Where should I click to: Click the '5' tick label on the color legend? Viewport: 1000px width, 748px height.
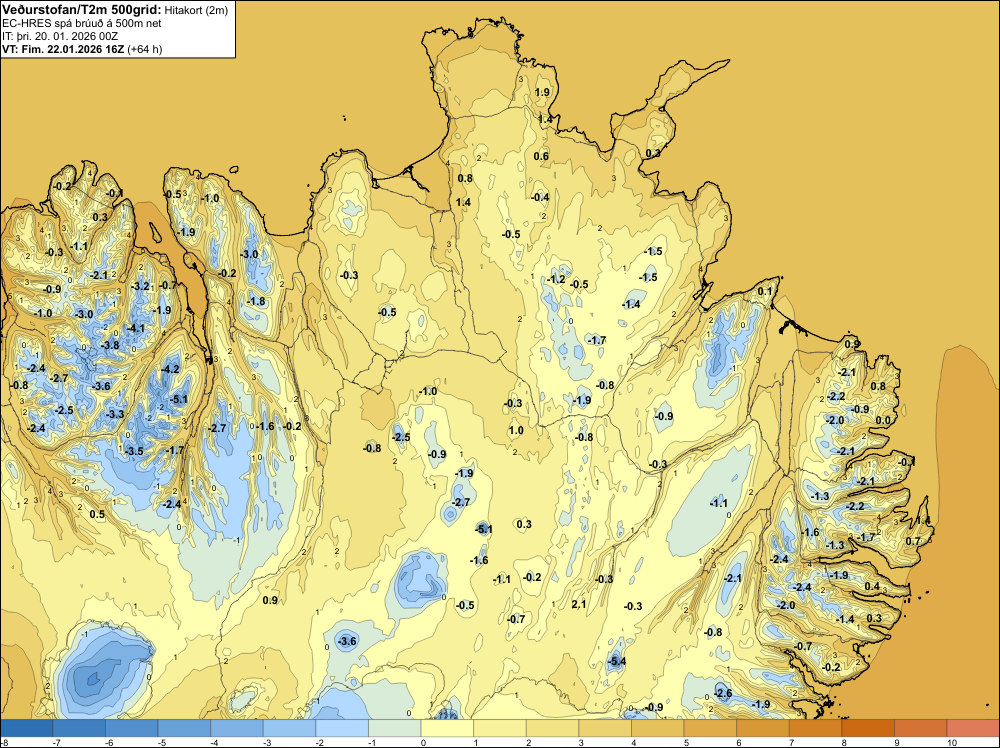685,742
